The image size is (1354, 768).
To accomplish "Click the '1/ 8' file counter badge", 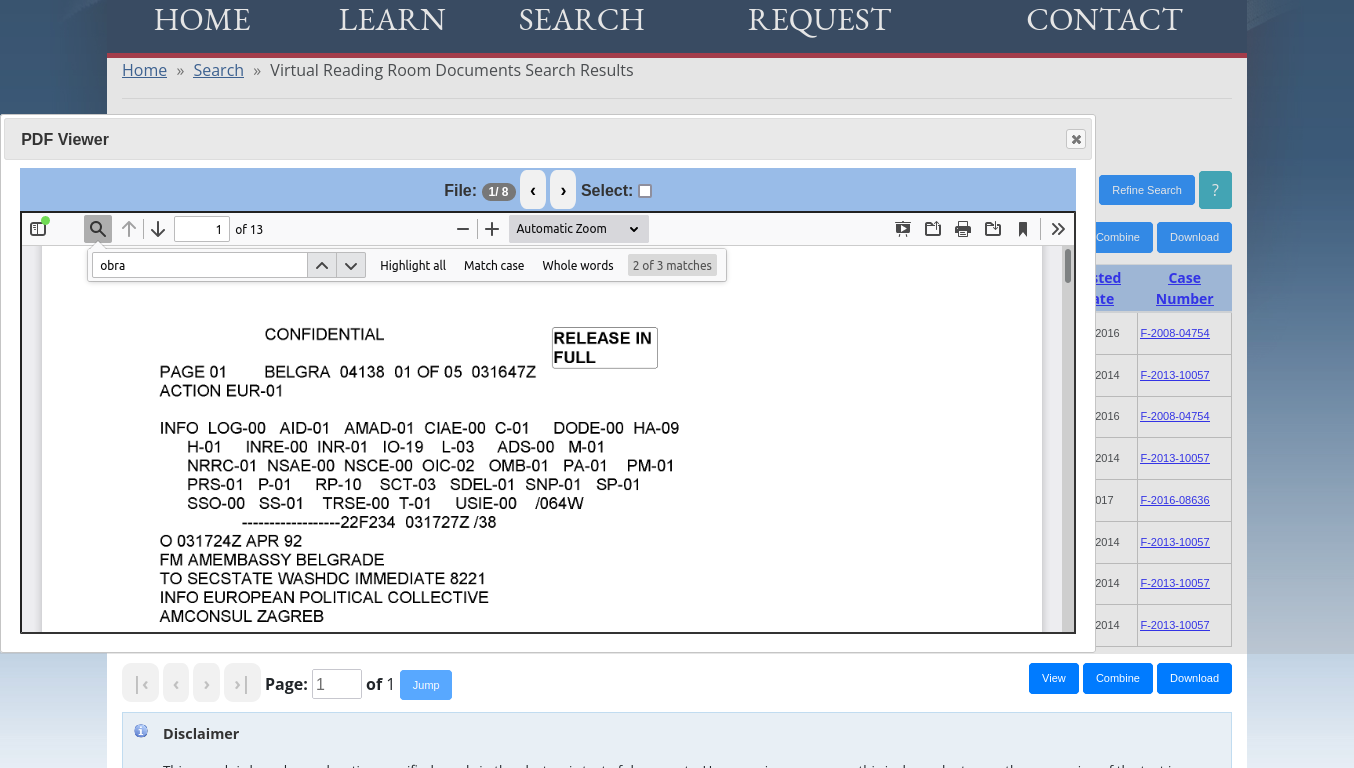I will click(x=499, y=192).
